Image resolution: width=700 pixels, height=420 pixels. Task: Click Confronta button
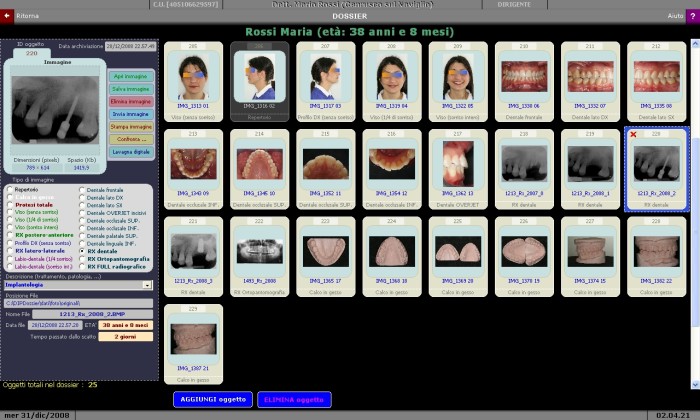pos(131,139)
